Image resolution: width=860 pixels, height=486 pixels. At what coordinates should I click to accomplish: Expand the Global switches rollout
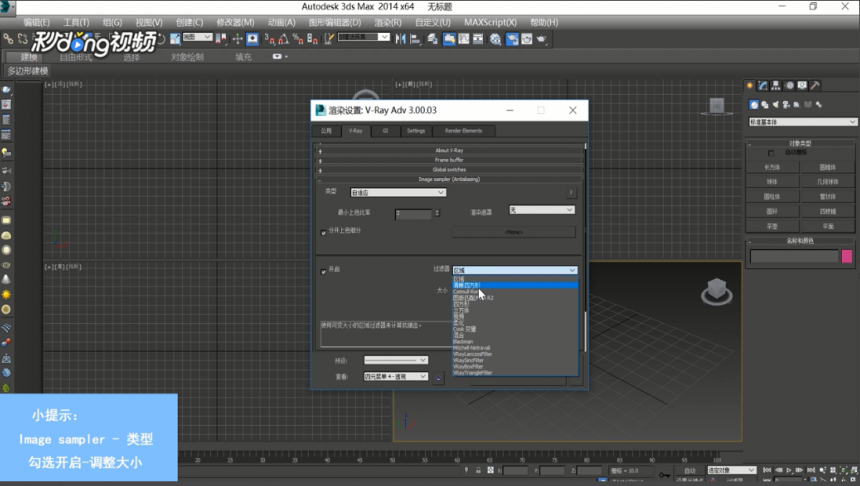tap(449, 169)
